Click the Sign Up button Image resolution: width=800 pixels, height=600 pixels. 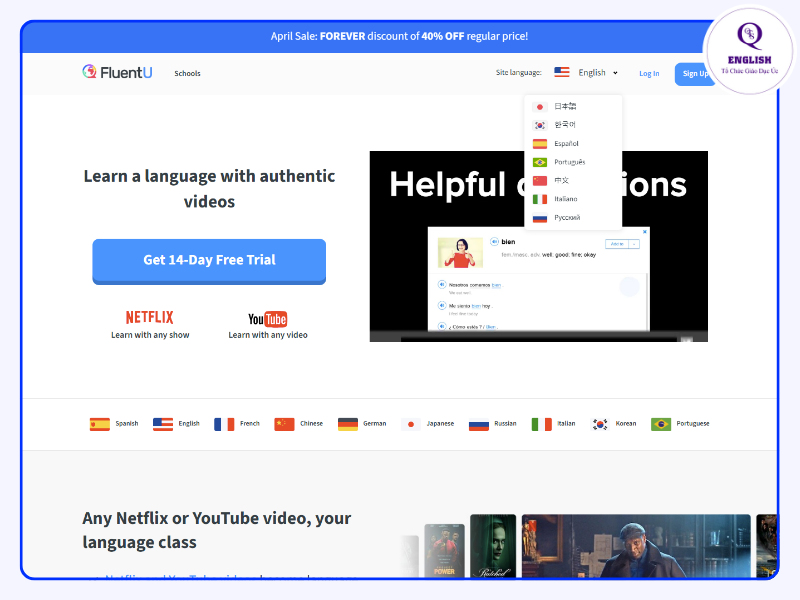pos(694,74)
